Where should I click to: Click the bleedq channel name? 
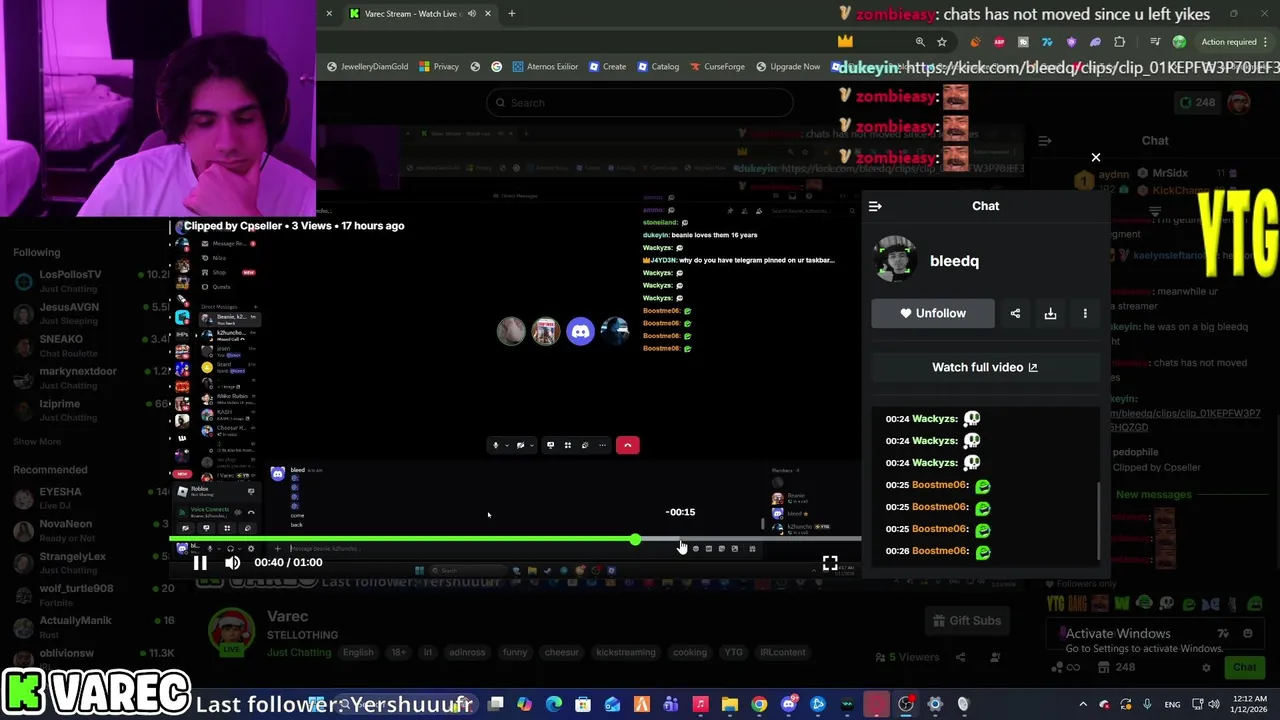(954, 261)
